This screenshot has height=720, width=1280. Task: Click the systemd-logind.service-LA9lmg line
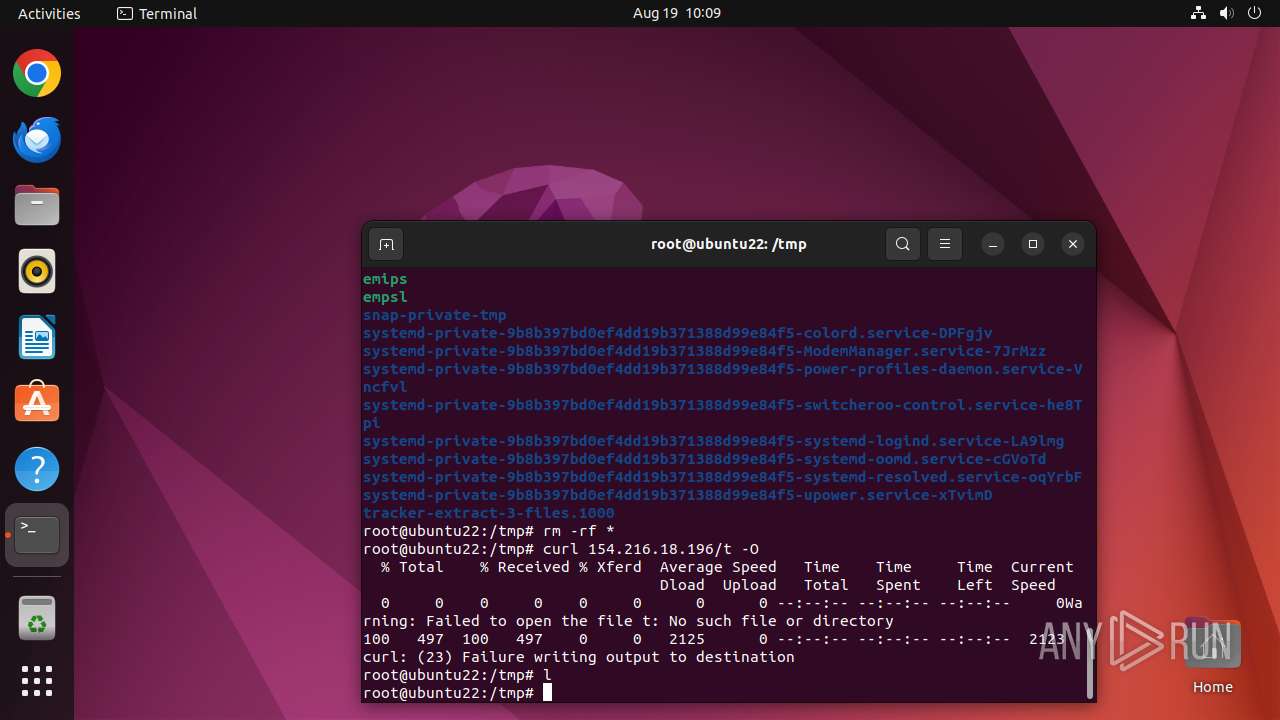713,441
